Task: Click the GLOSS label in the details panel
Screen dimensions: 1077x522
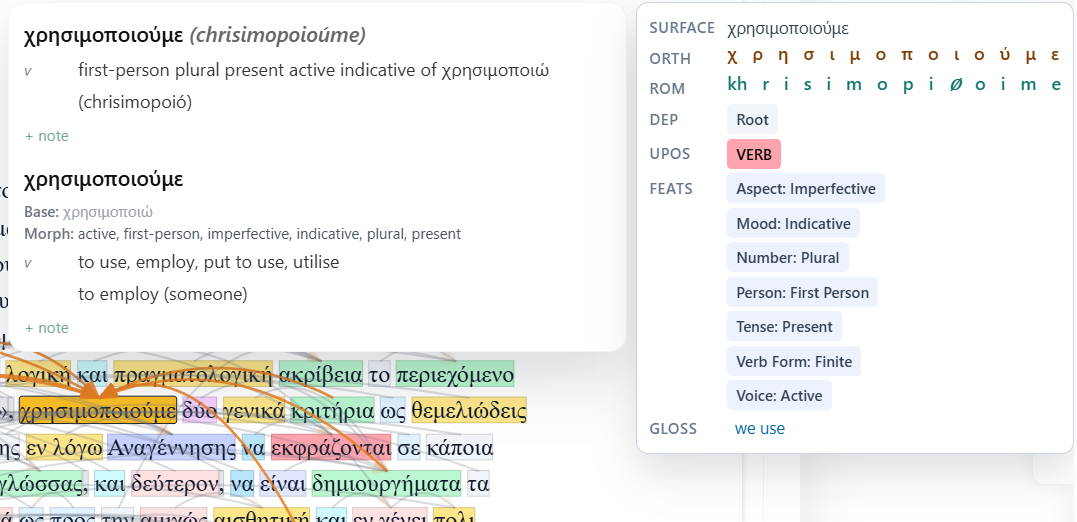Action: [673, 429]
